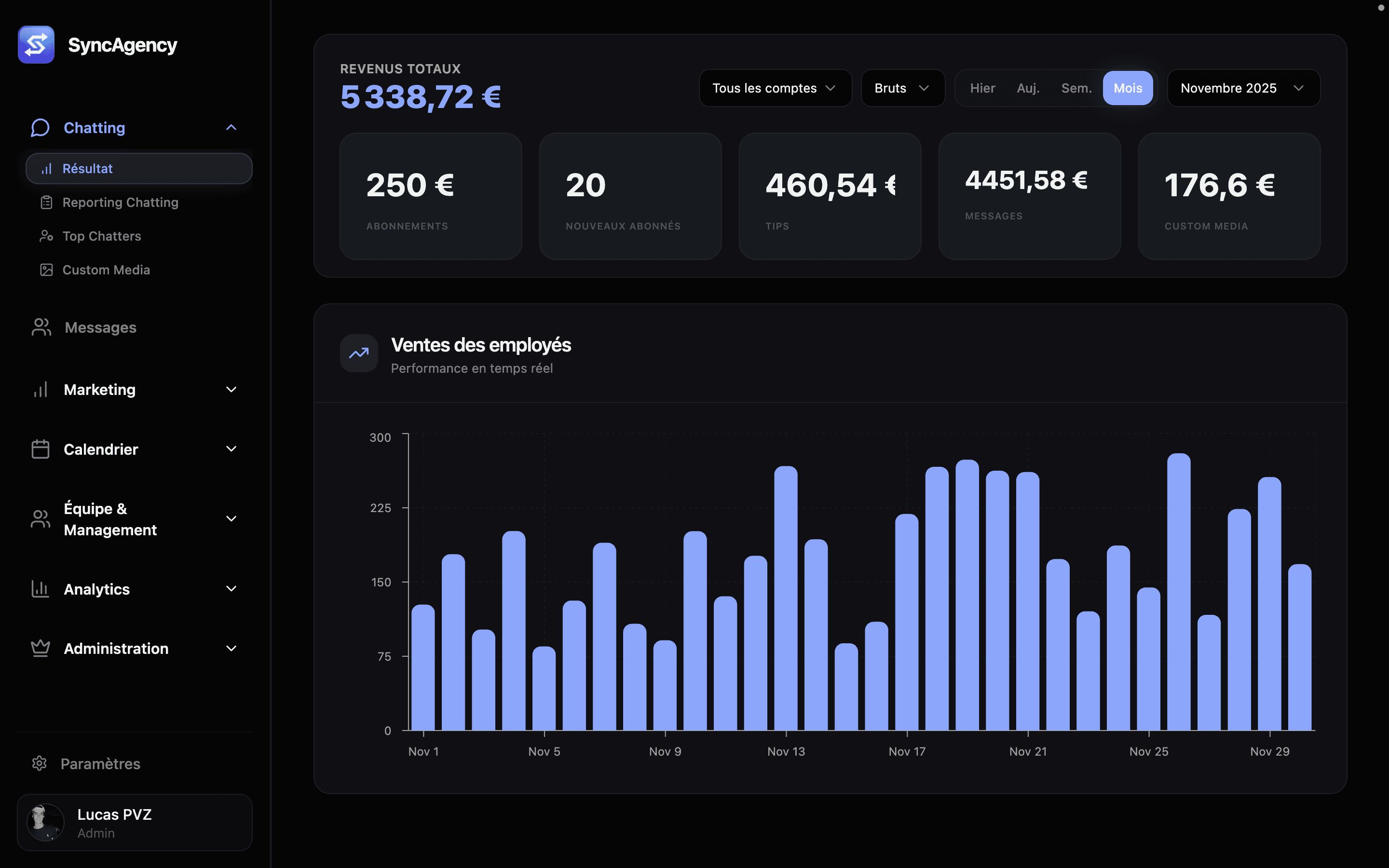This screenshot has height=868, width=1389.
Task: Select the Auj. period option
Action: pos(1028,88)
